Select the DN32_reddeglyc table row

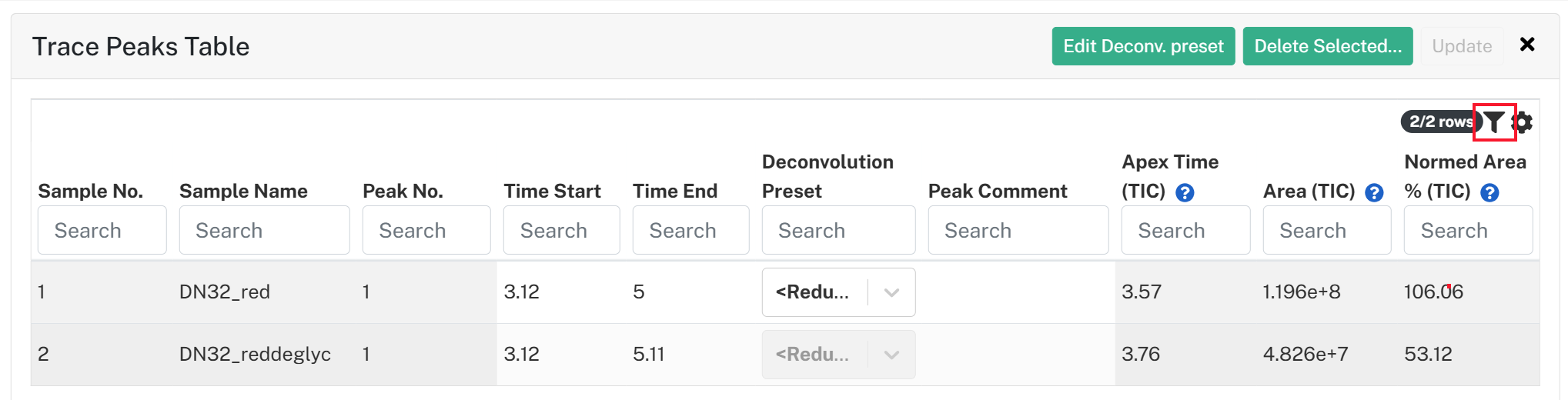point(785,355)
